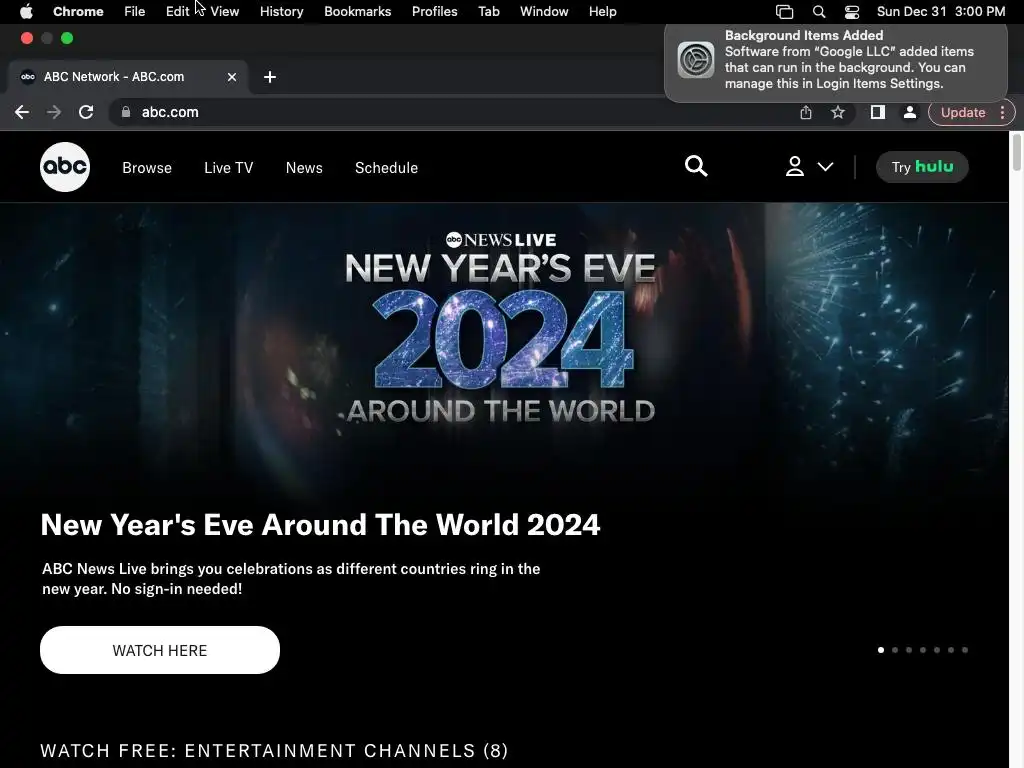This screenshot has height=768, width=1024.
Task: Open the History menu
Action: pos(281,12)
